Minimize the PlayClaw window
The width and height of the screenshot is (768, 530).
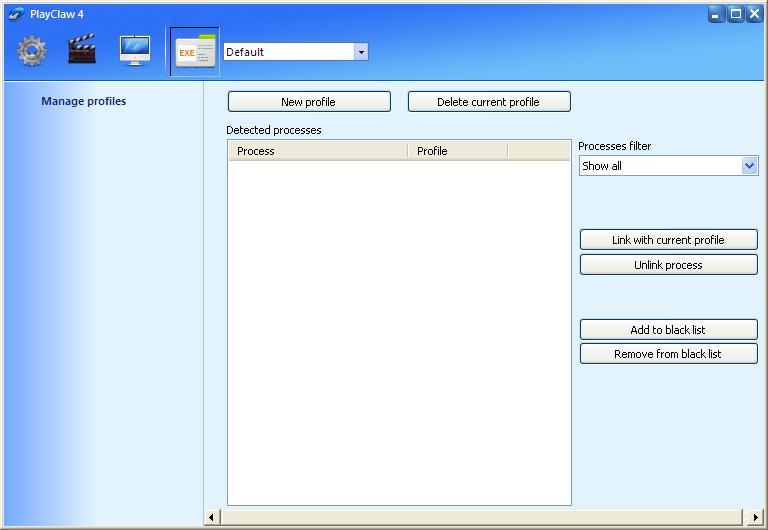click(x=716, y=15)
